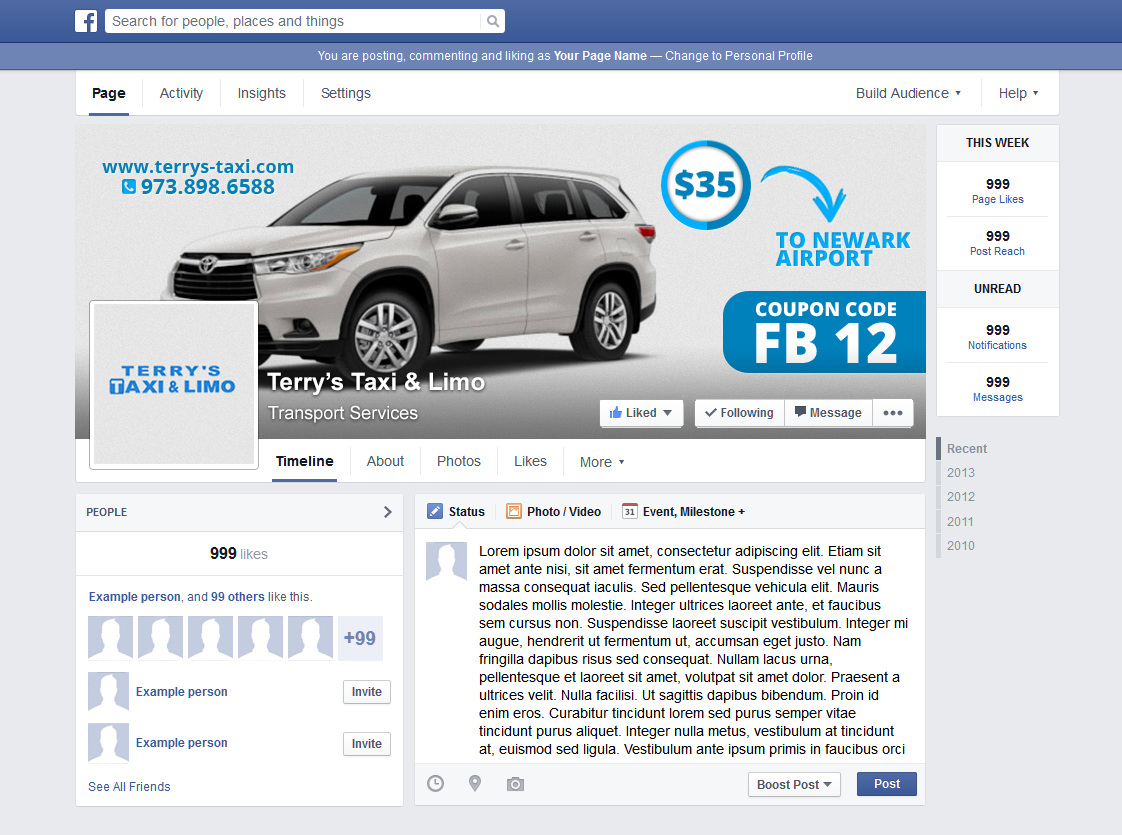Open the PEOPLE panel chevron arrow
This screenshot has height=835, width=1122.
point(387,512)
